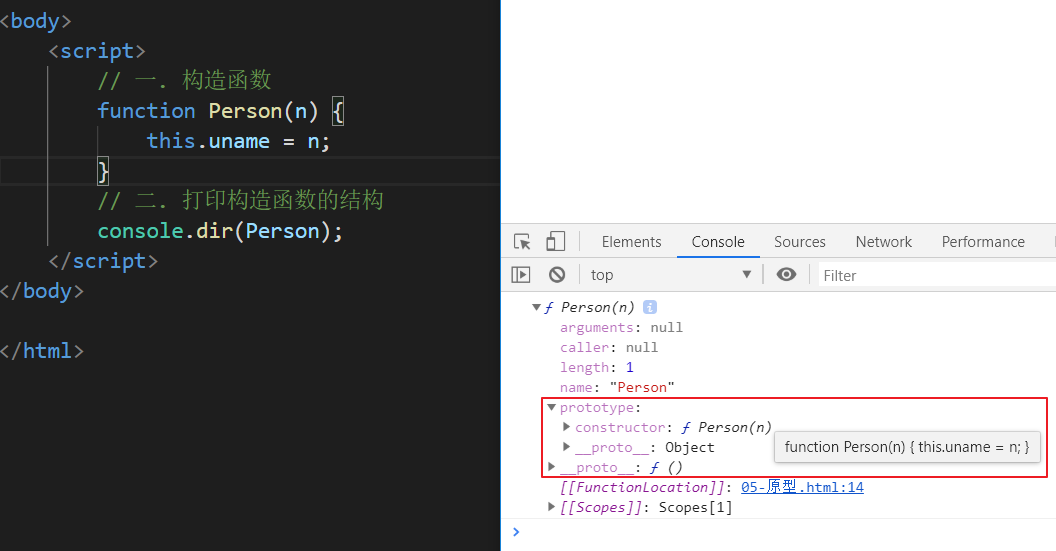This screenshot has width=1056, height=551.
Task: Click the comment 打印构造函数的结构 line
Action: point(240,201)
